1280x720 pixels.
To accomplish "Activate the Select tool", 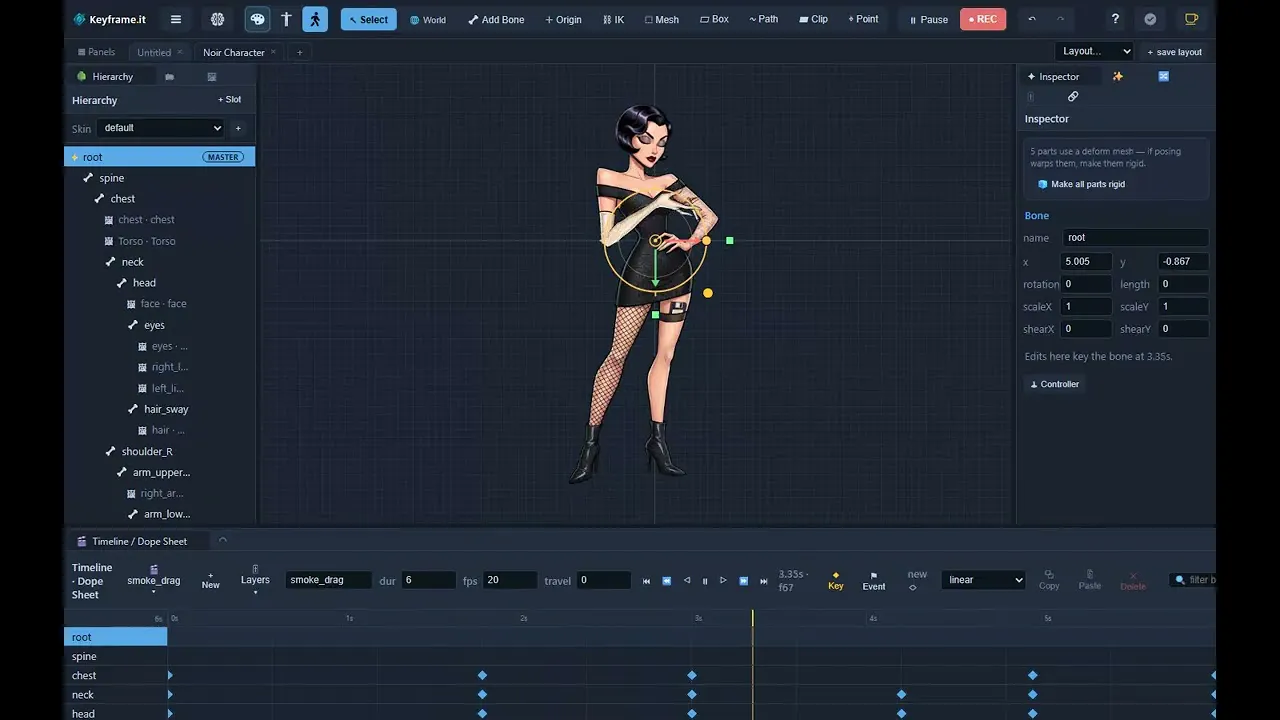I will click(368, 19).
